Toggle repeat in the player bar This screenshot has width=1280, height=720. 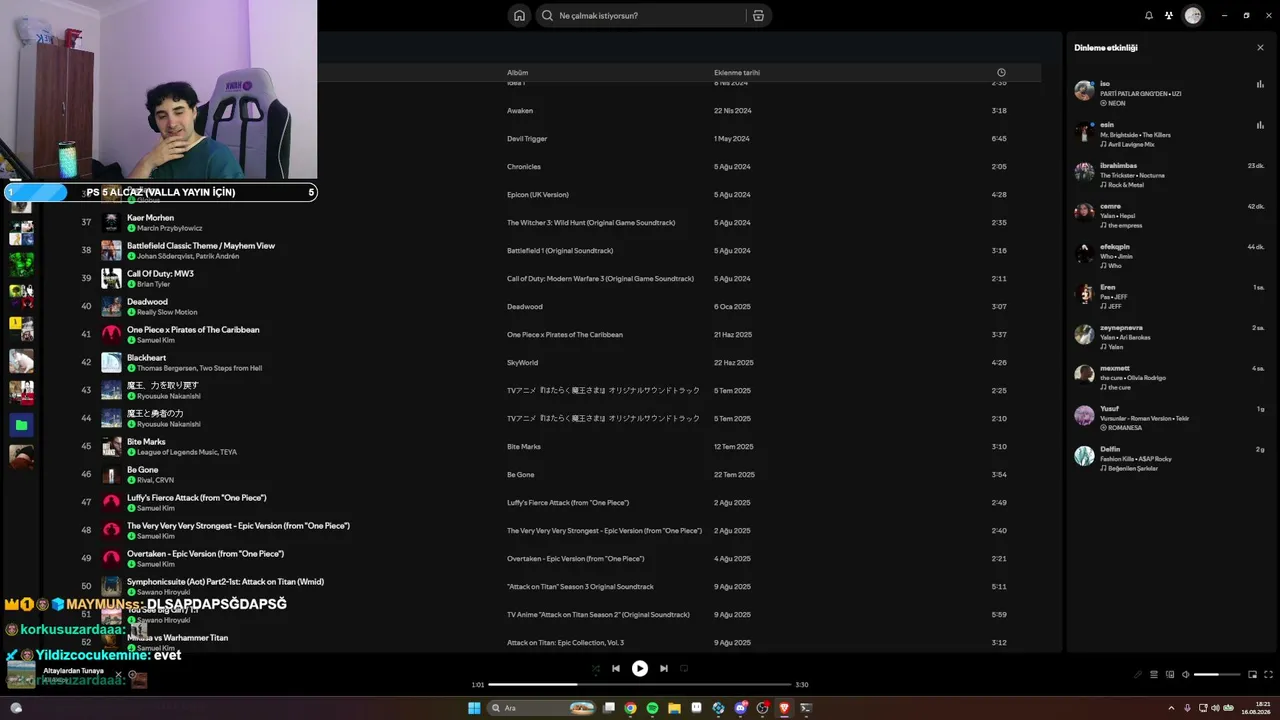684,669
